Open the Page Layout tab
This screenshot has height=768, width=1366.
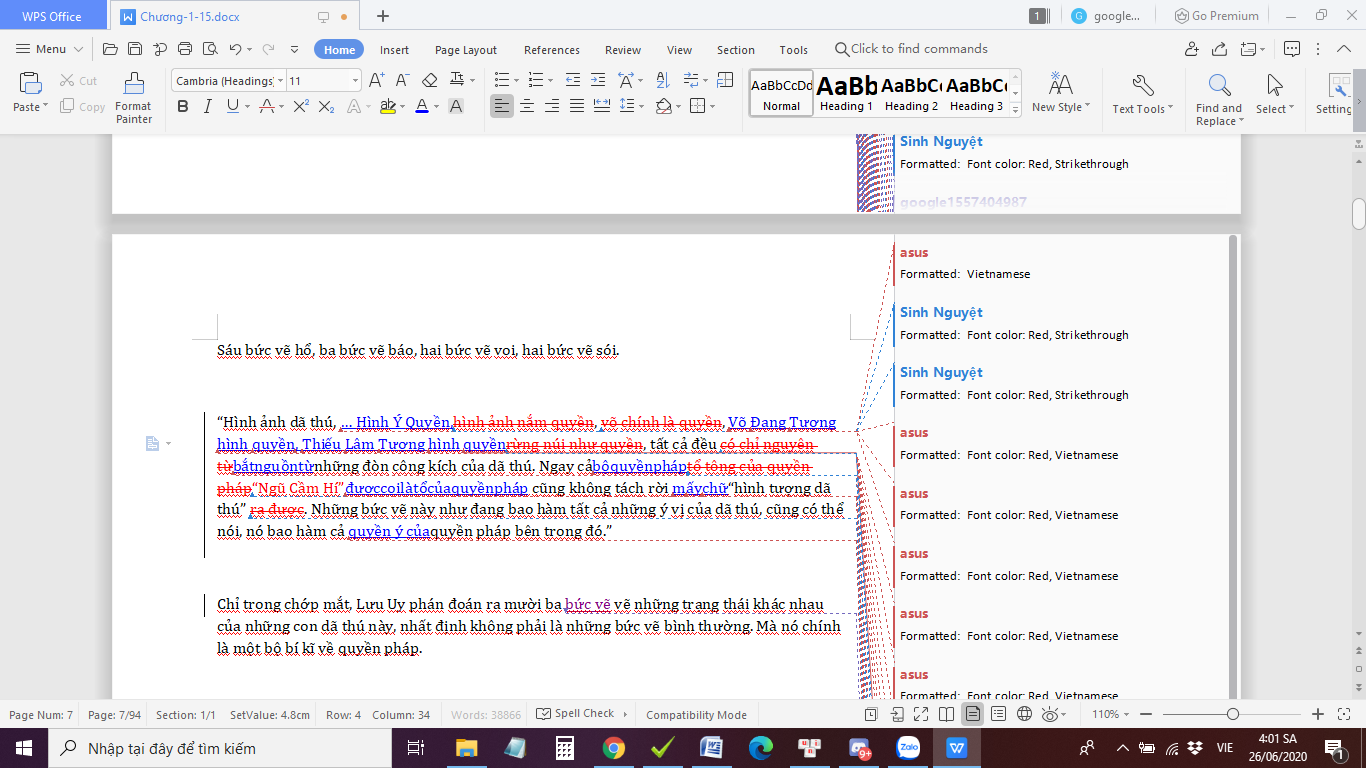pos(466,50)
